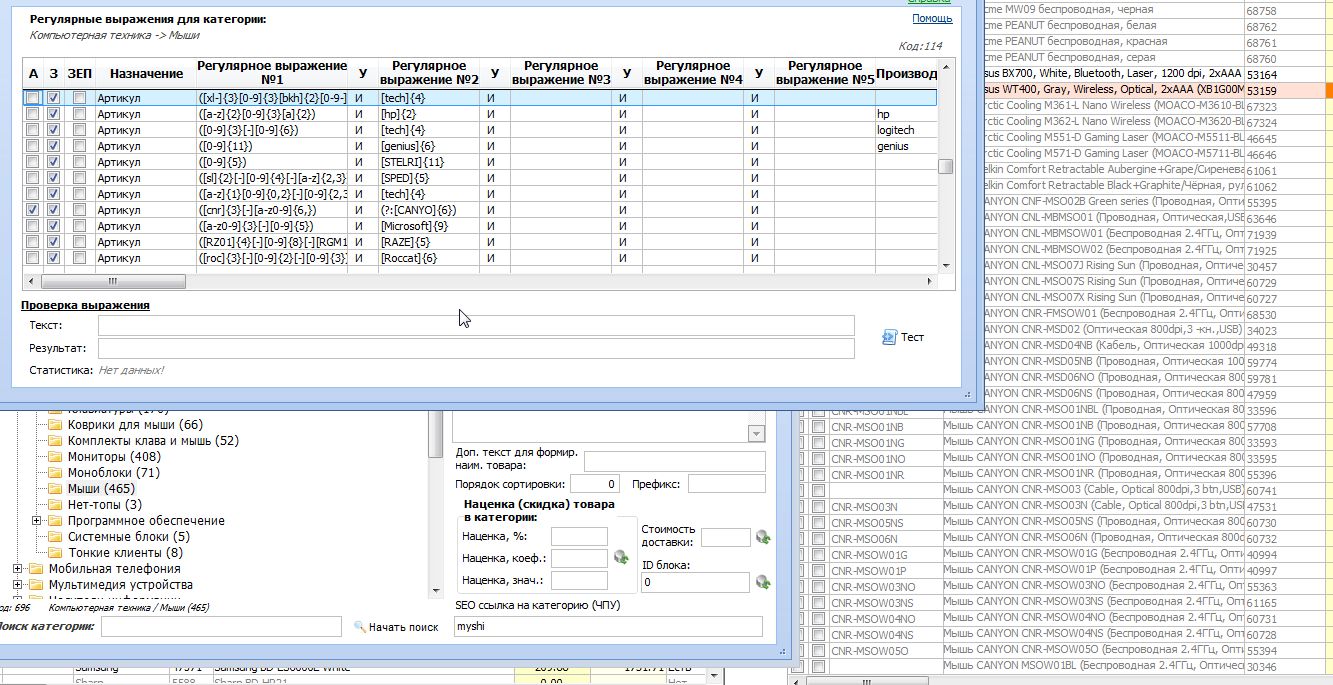1333x685 pixels.
Task: Click the SEO ссылка field containing myshi
Action: coord(607,627)
